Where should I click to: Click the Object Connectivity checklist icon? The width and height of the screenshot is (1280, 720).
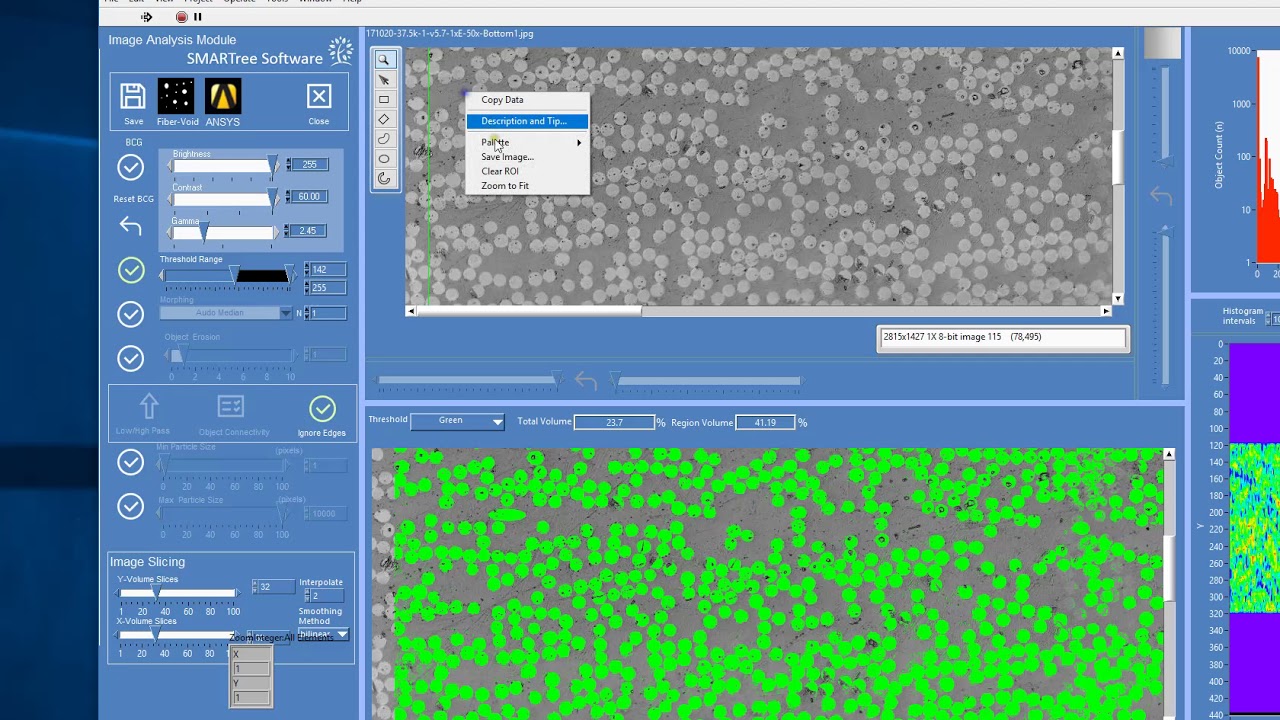coord(231,406)
